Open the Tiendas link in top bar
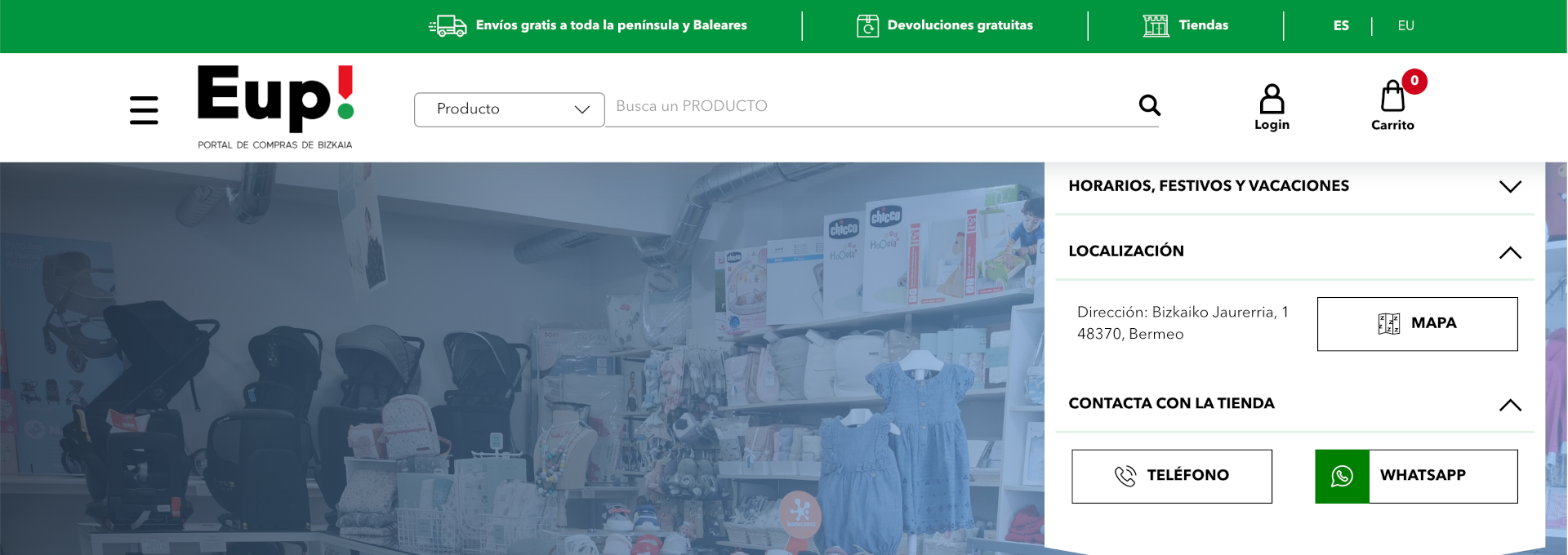The image size is (1568, 555). click(x=1203, y=25)
